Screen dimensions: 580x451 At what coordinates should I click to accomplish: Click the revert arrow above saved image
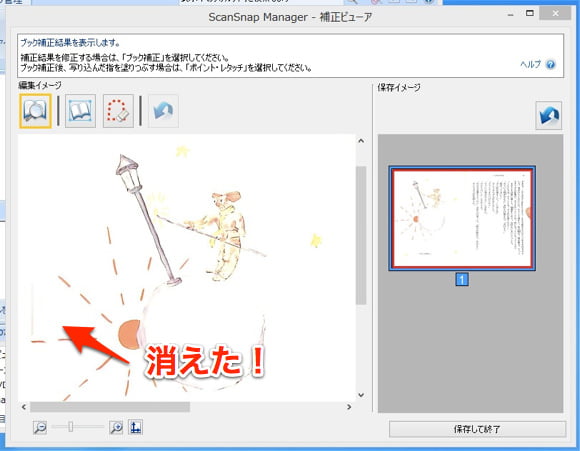pos(549,115)
